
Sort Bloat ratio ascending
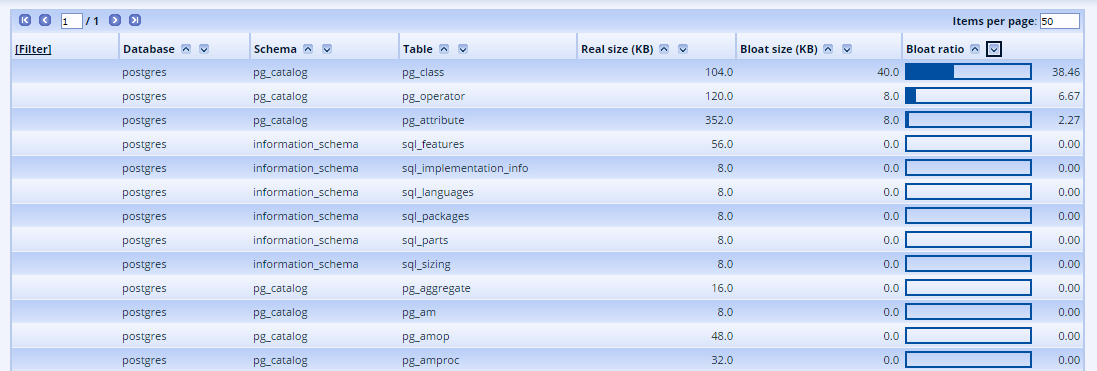point(975,49)
